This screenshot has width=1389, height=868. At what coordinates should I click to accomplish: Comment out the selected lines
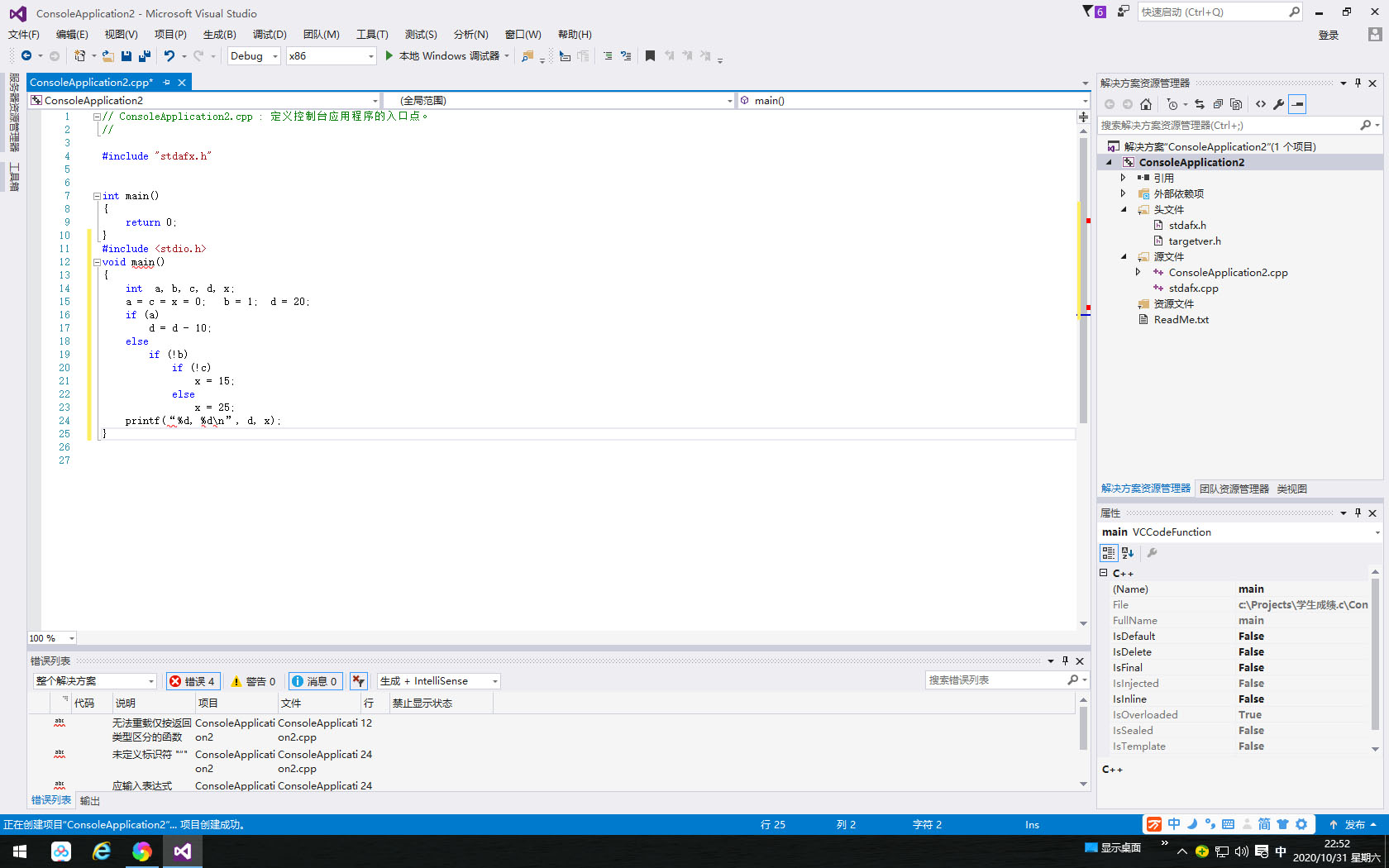tap(608, 55)
